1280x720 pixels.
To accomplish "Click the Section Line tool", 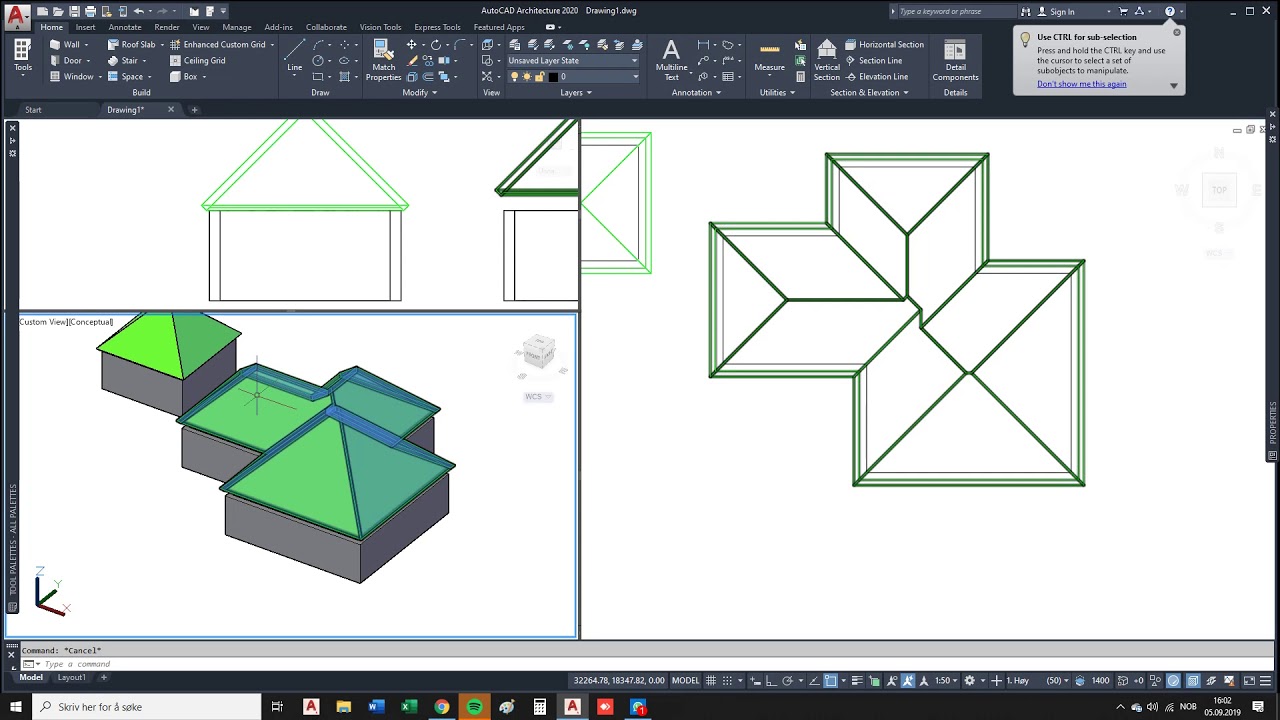I will pos(873,61).
